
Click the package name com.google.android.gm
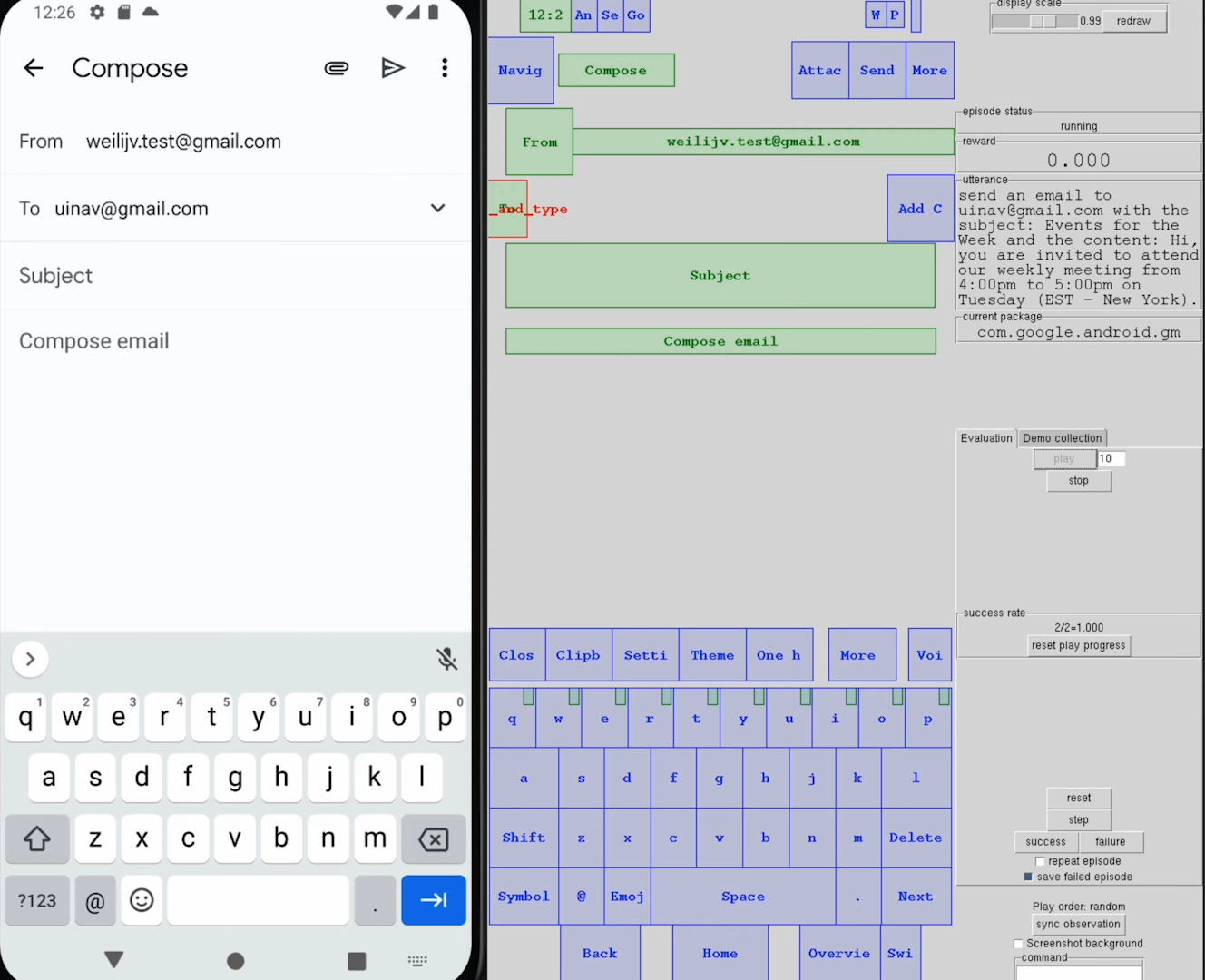point(1079,332)
